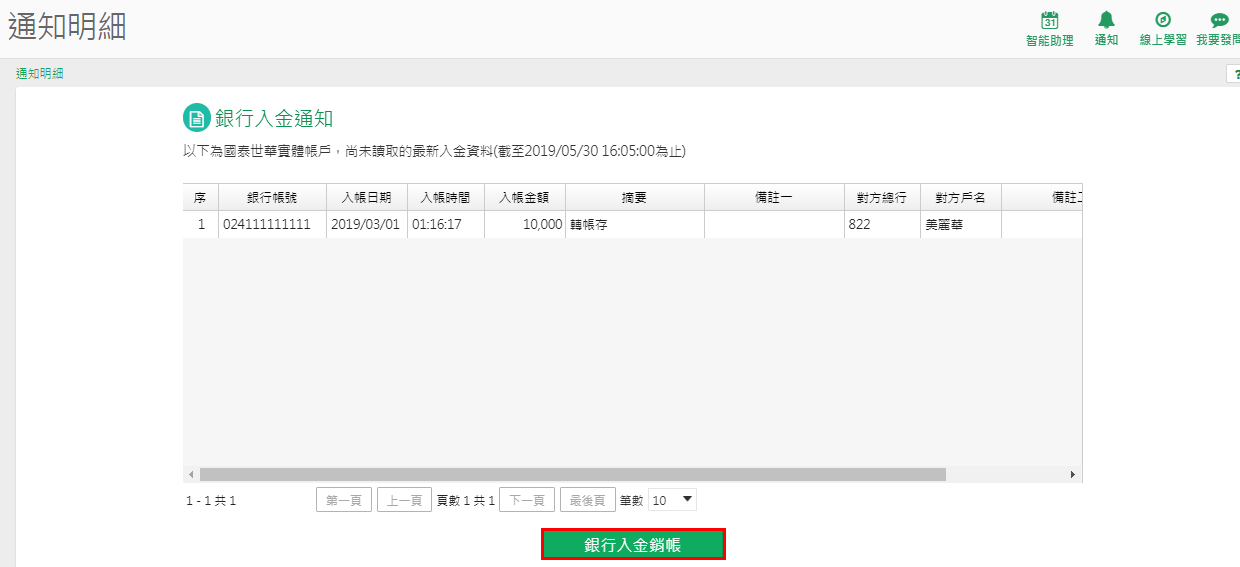The height and width of the screenshot is (567, 1240).
Task: Jump to 最後頁 in pagination
Action: click(587, 500)
